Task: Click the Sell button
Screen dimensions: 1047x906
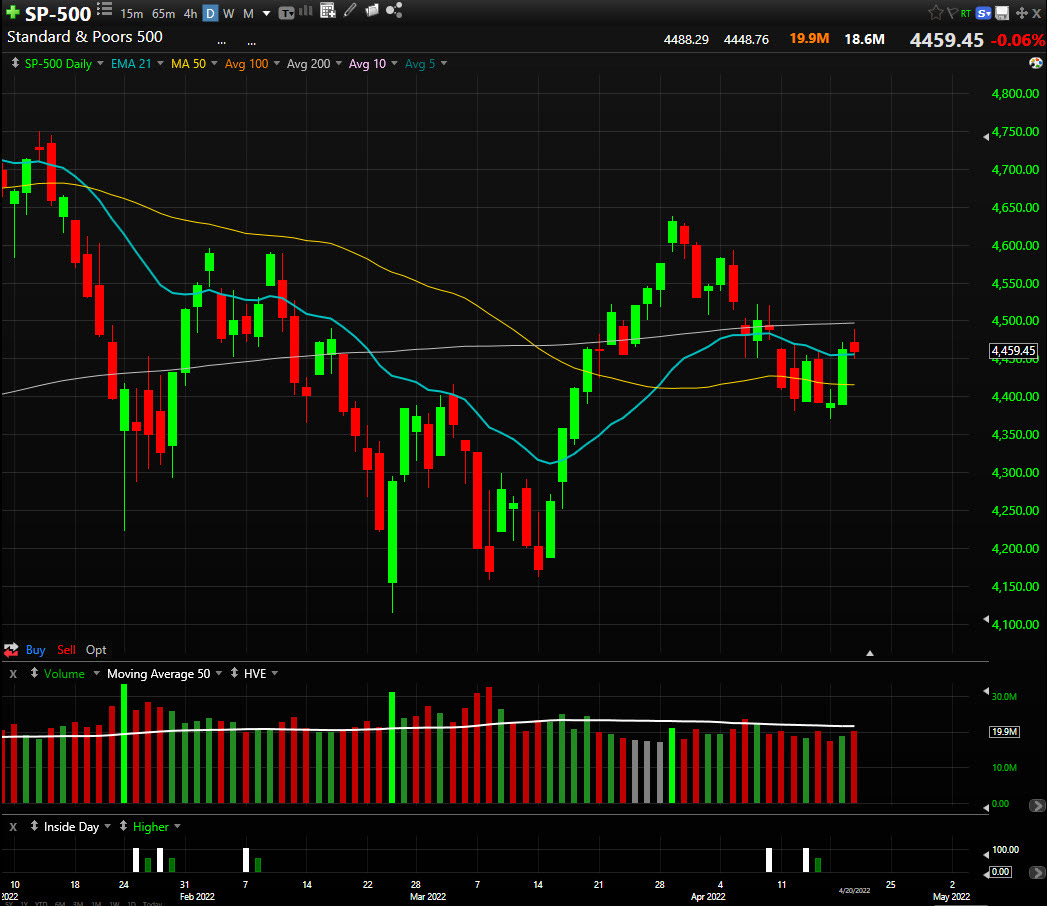Action: click(66, 650)
